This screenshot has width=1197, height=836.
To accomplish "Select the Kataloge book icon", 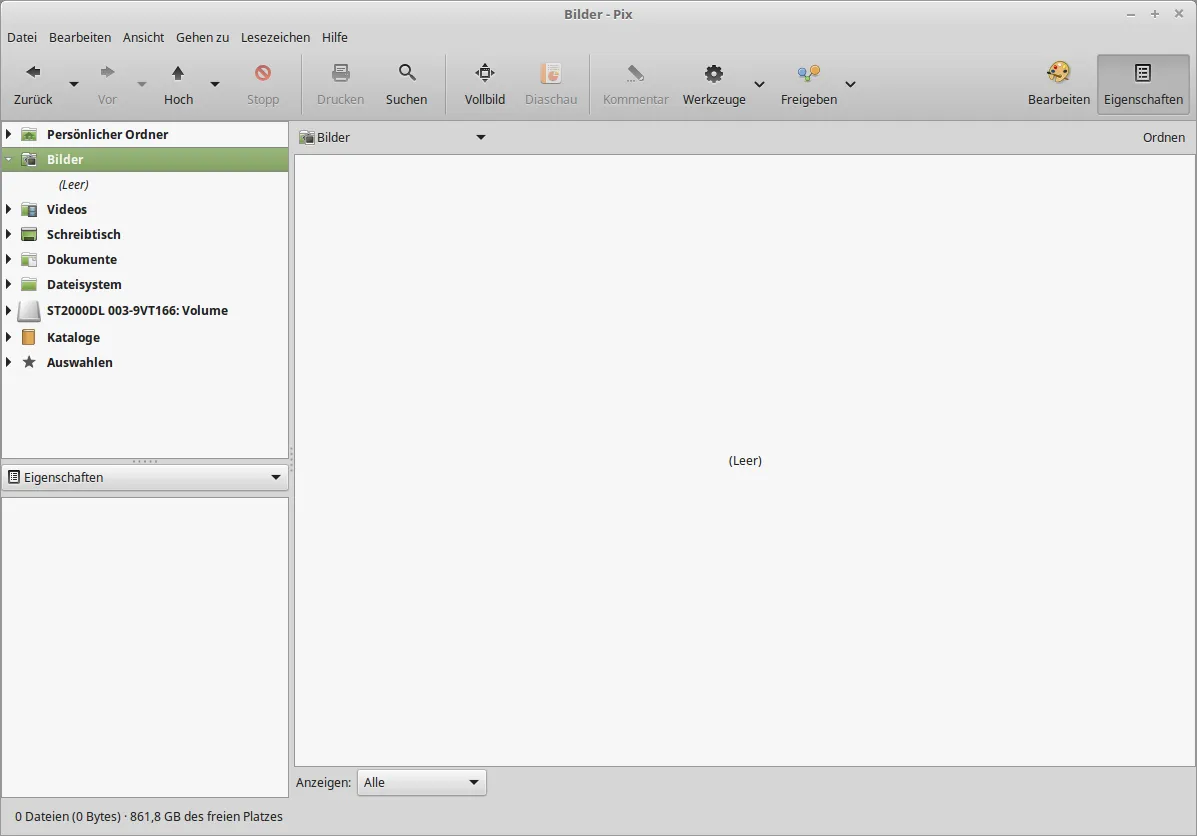I will tap(29, 338).
